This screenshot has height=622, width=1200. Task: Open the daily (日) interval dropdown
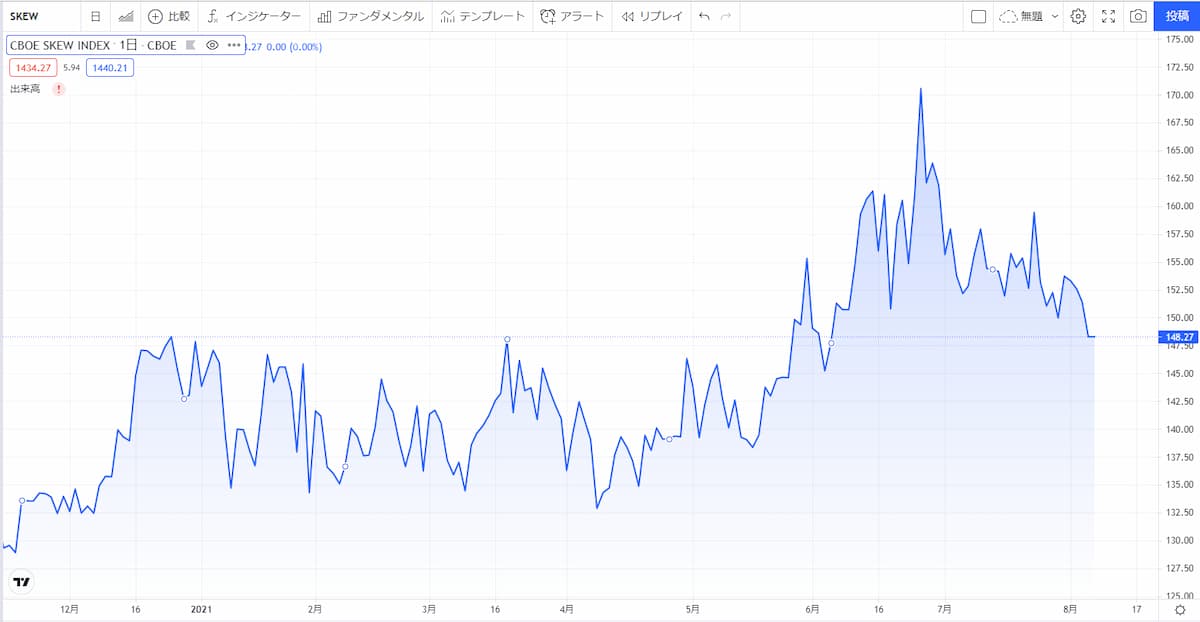[x=95, y=16]
